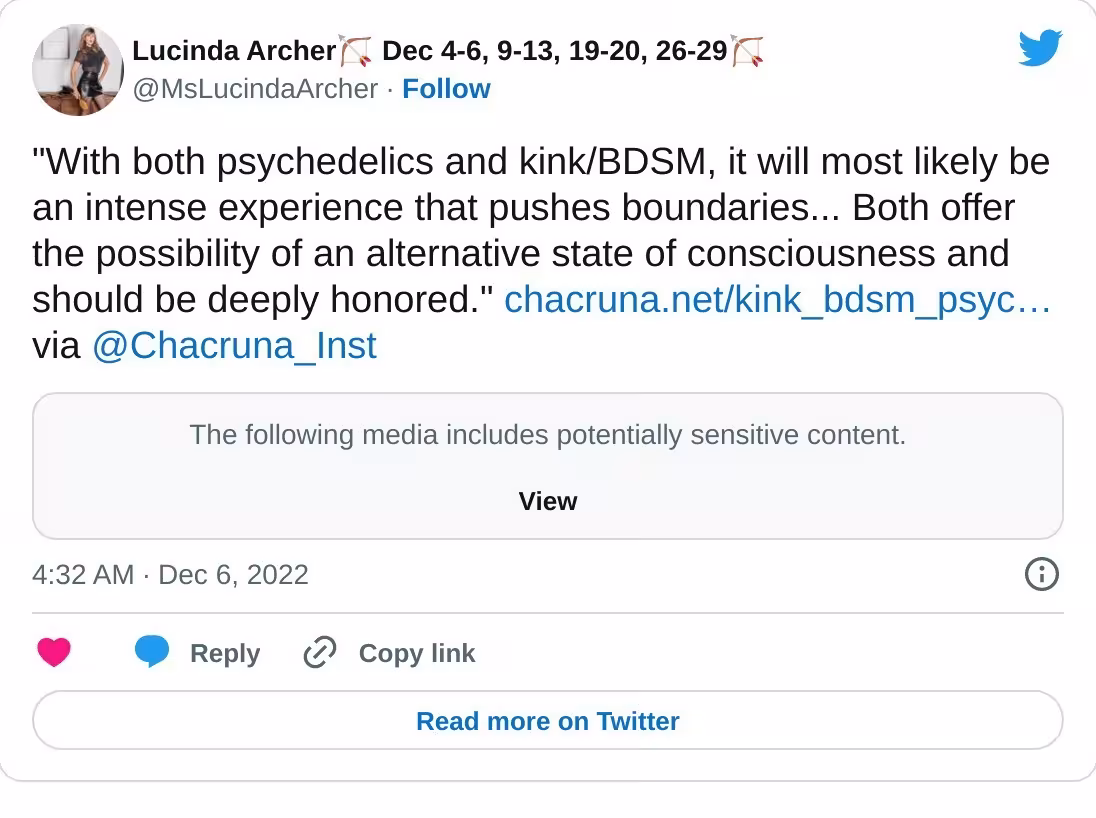Click the Copy link text
The height and width of the screenshot is (818, 1096).
tap(417, 653)
